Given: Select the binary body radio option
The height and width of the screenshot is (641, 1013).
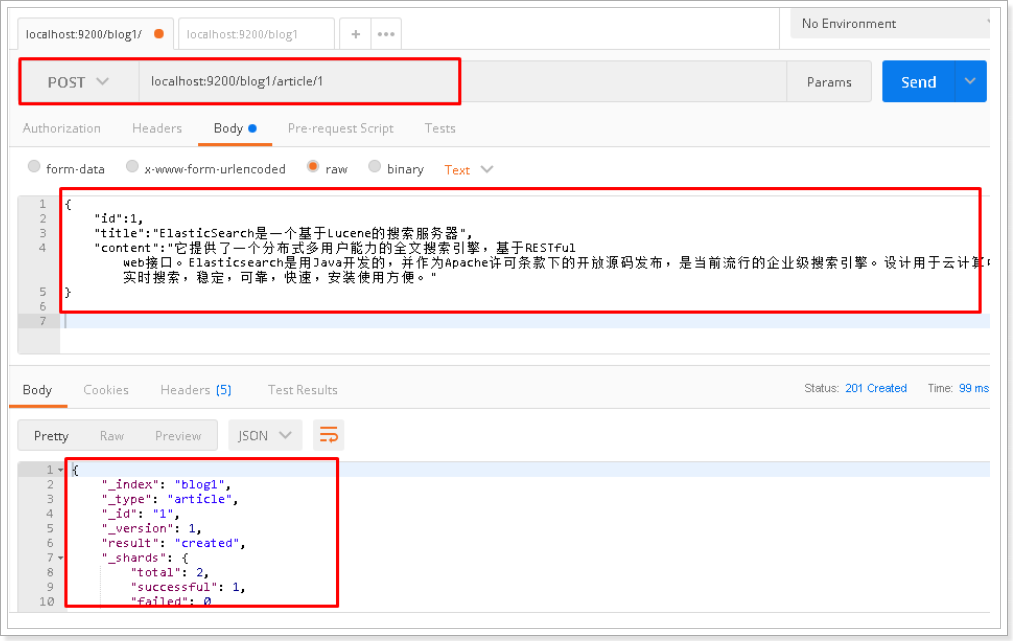Looking at the screenshot, I should coord(374,167).
